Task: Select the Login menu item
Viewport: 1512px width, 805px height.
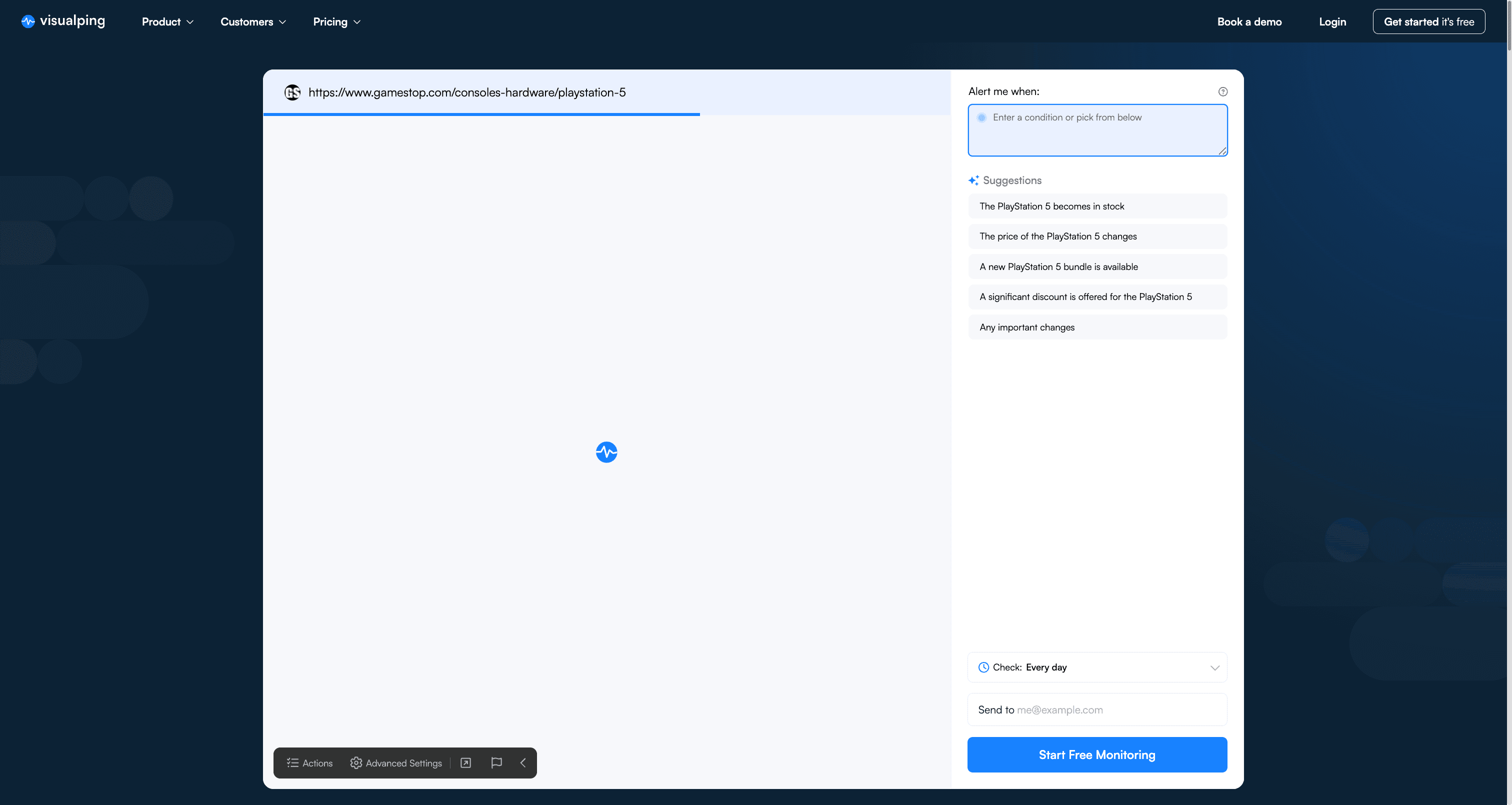Action: tap(1332, 21)
